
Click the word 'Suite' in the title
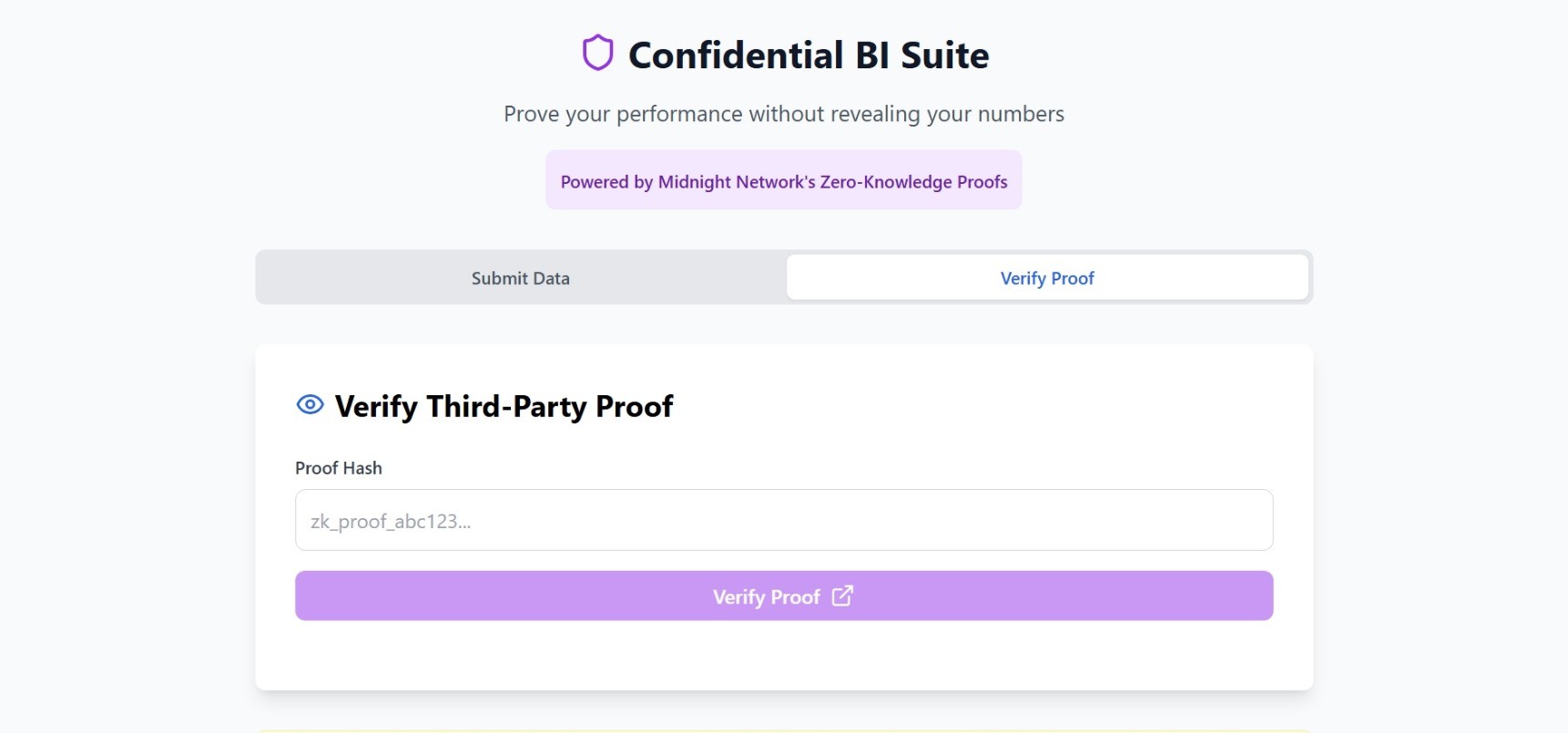[944, 56]
